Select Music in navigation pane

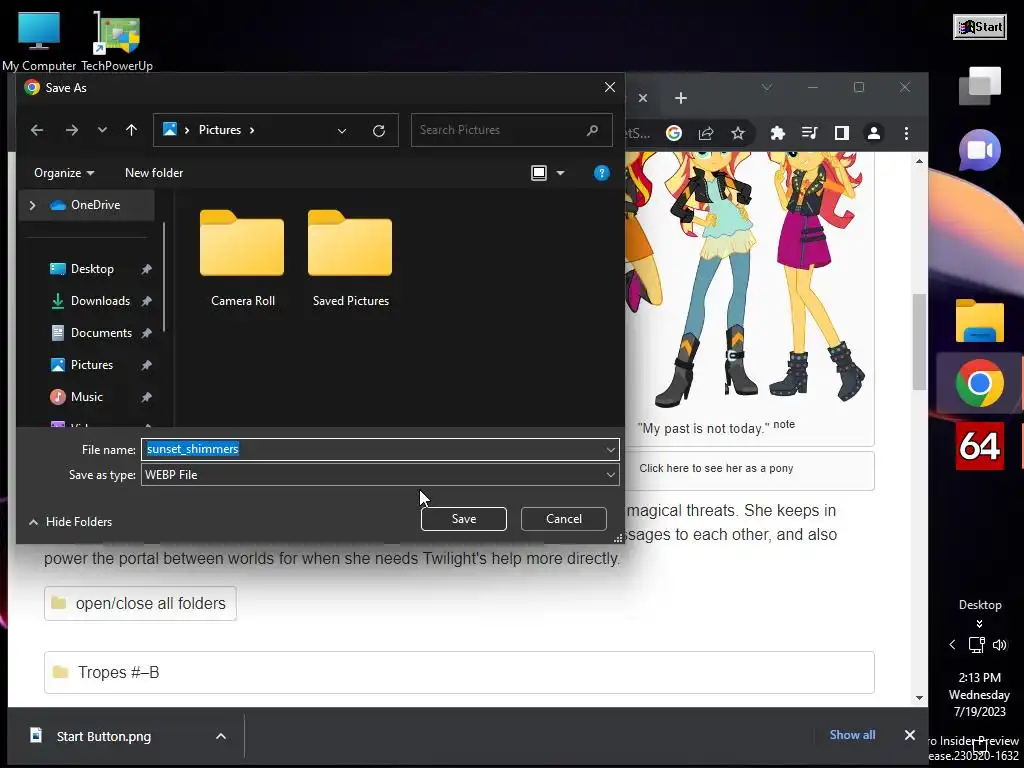coord(86,397)
